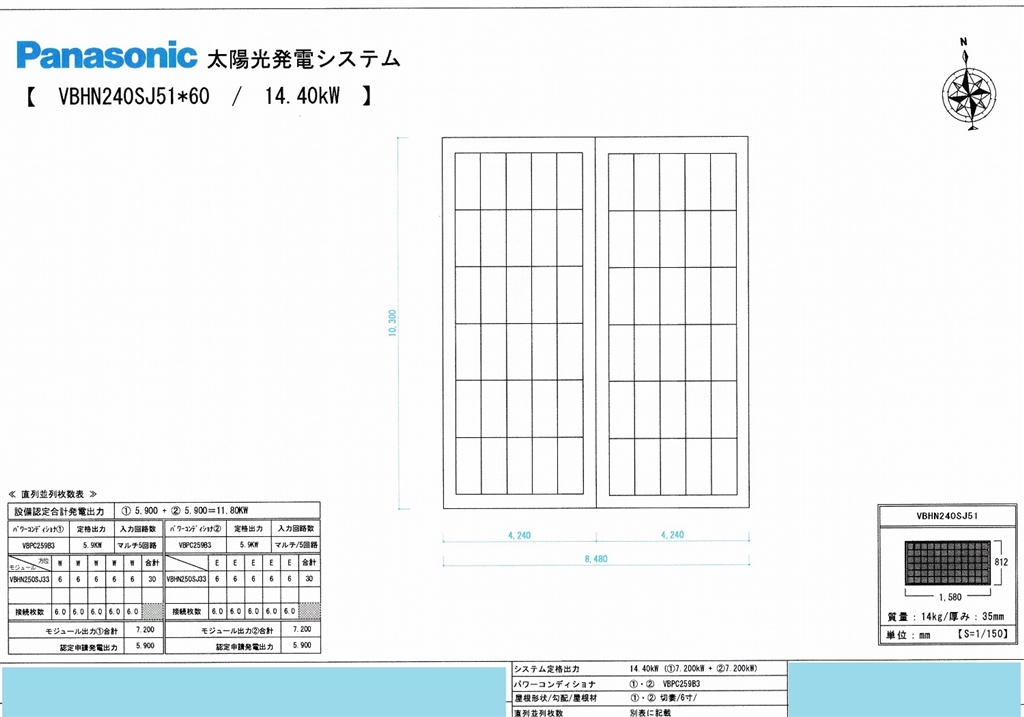
Task: Select the right solar panel array drawing
Action: coord(673,324)
